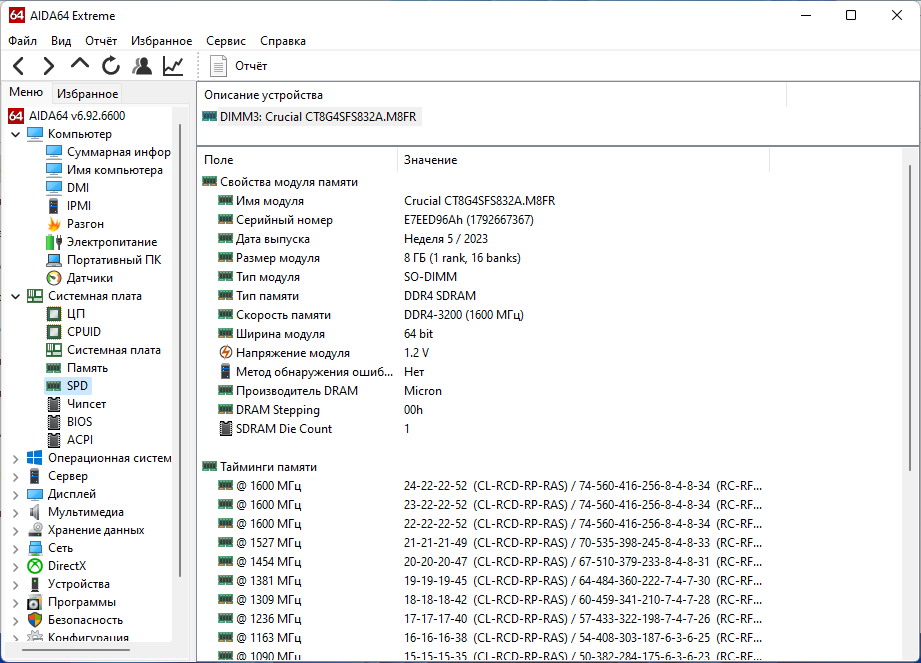Open the Портативный ПК laptop icon
This screenshot has height=663, width=921.
[54, 260]
